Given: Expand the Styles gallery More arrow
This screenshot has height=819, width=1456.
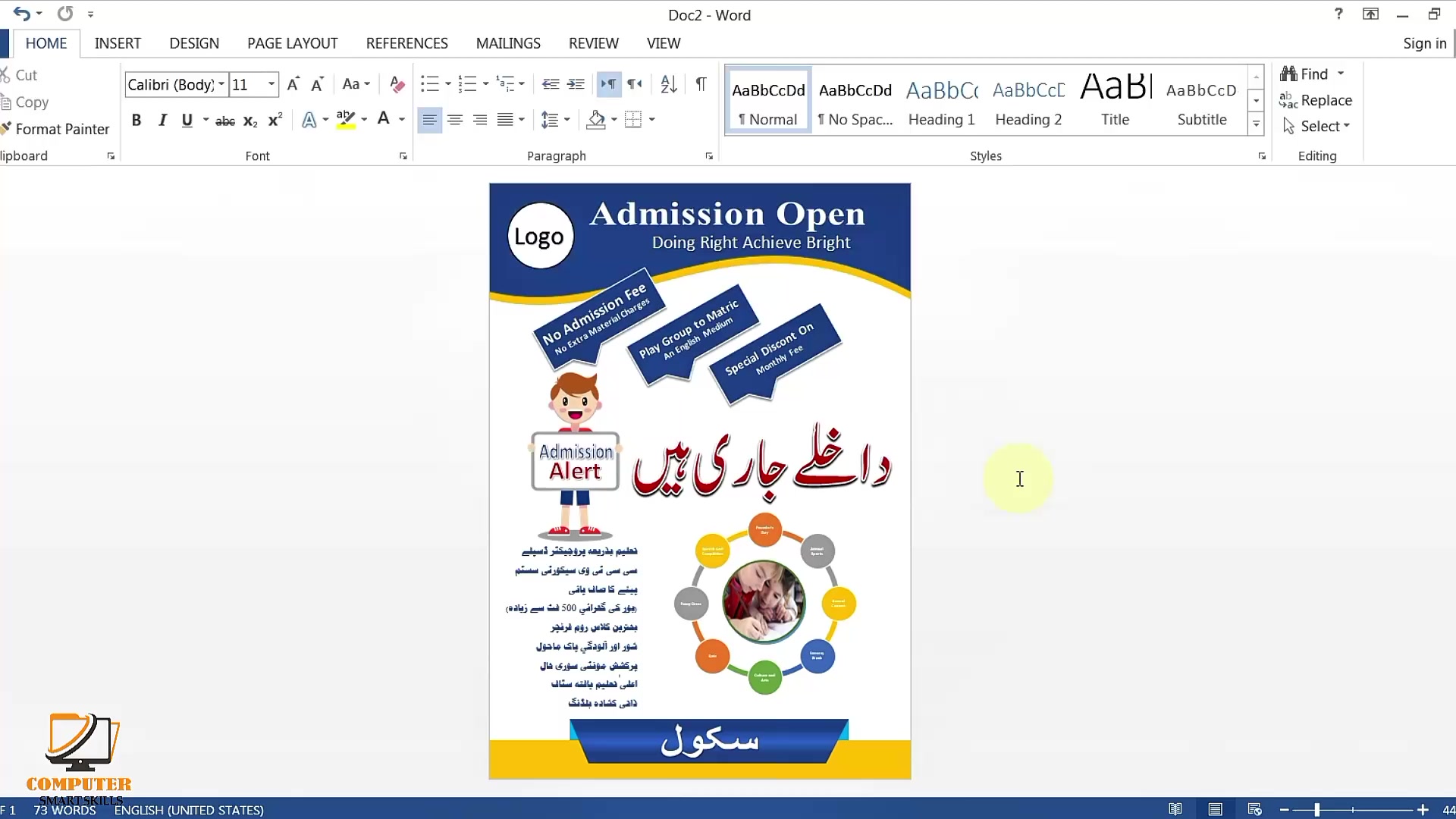Looking at the screenshot, I should pos(1256,124).
